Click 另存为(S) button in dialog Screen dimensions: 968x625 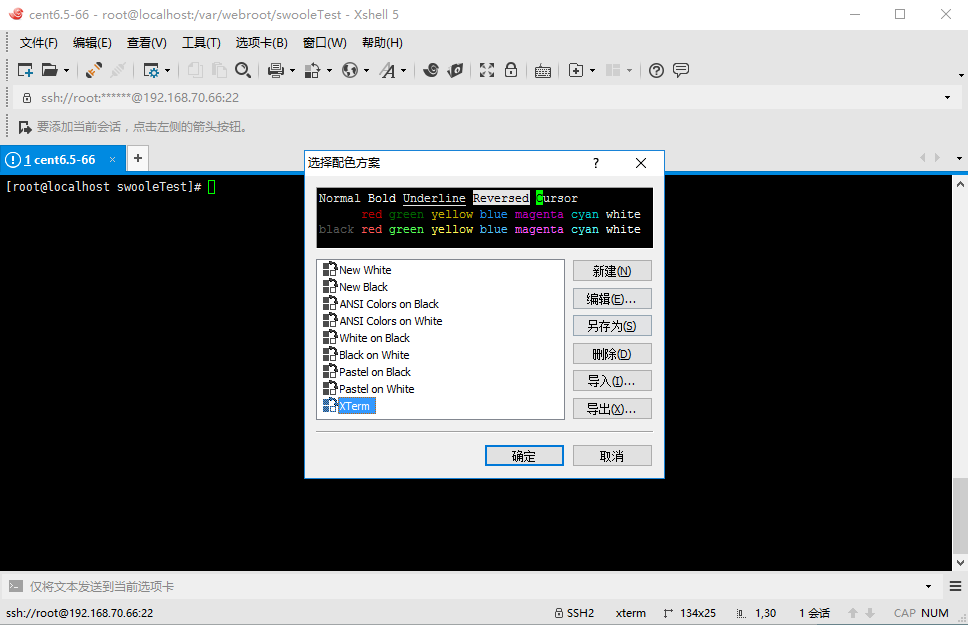coord(612,326)
